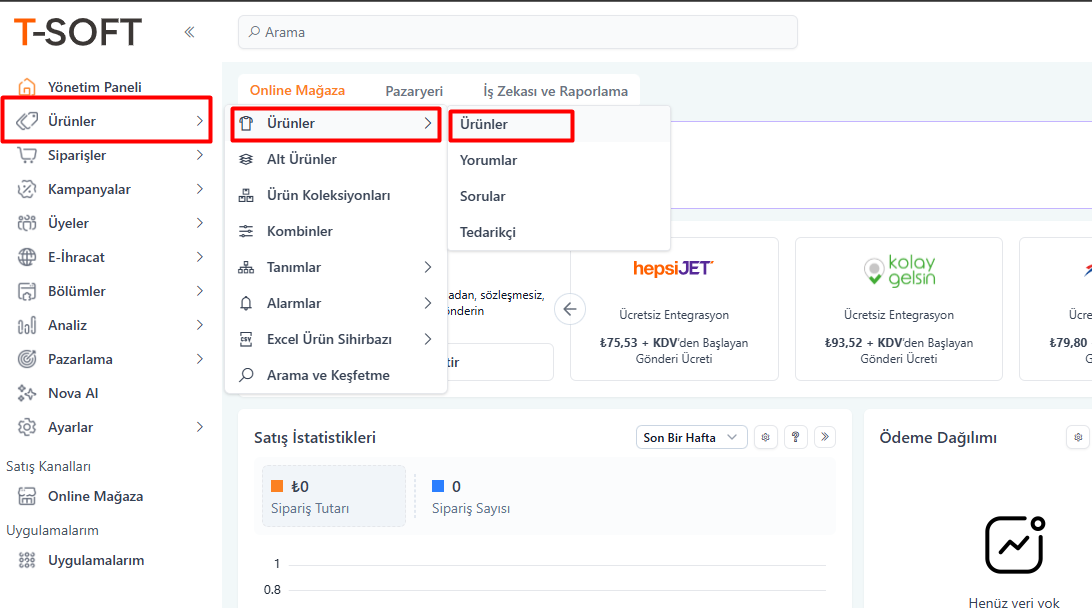Expand Kampanyalar in the sidebar

pos(199,189)
